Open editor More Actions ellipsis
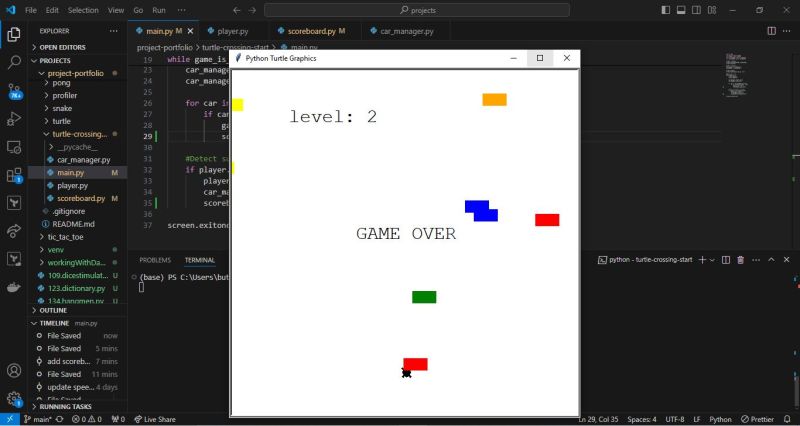 coord(786,31)
